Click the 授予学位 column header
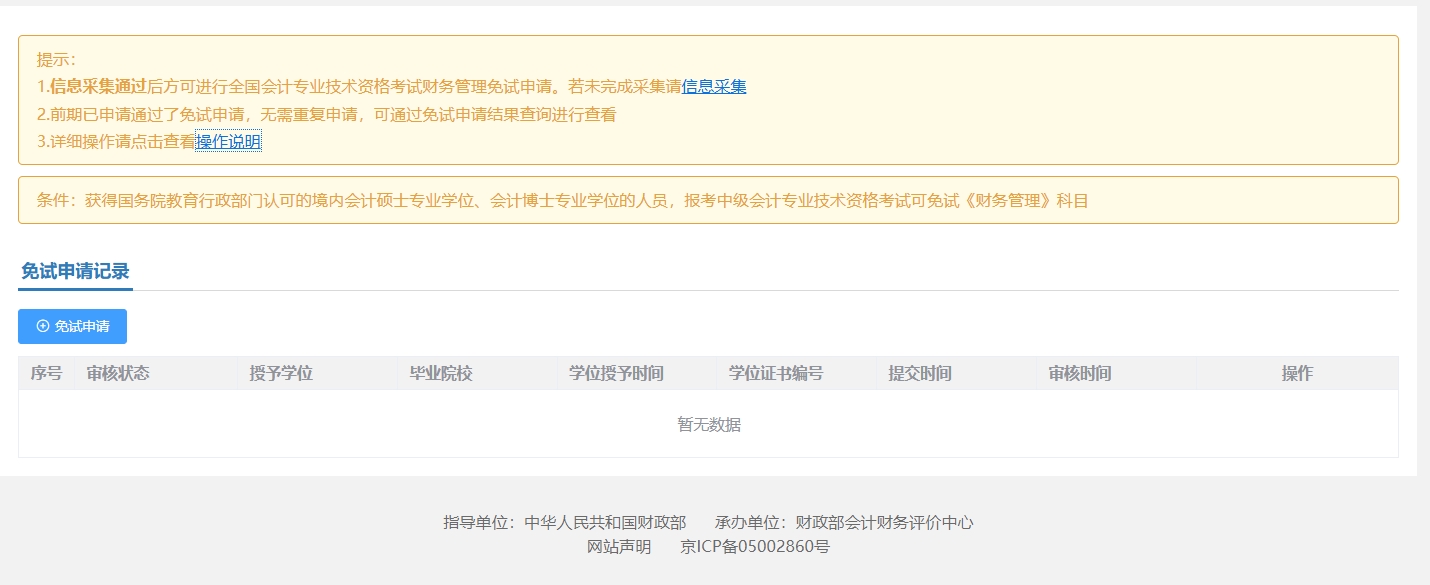1430x585 pixels. pyautogui.click(x=281, y=373)
